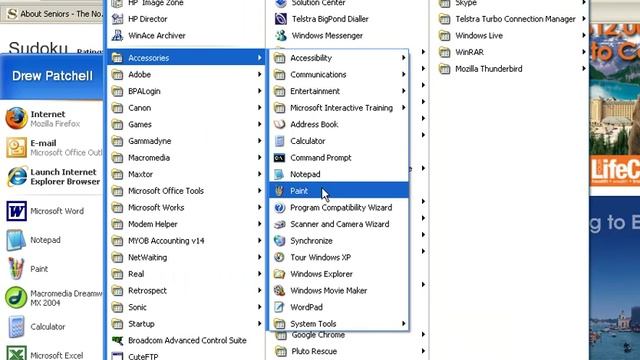The width and height of the screenshot is (640, 360).
Task: Click the Mozilla Firefox Internet icon
Action: [x=16, y=118]
